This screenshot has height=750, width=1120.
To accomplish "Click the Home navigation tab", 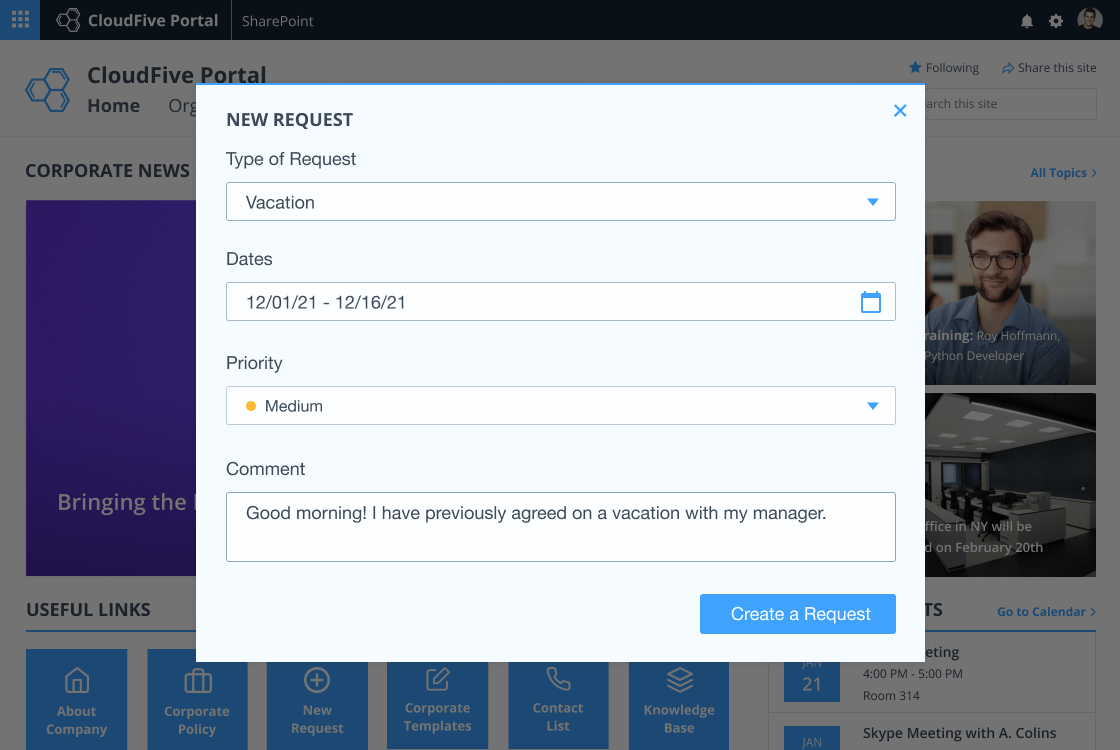I will pyautogui.click(x=113, y=106).
